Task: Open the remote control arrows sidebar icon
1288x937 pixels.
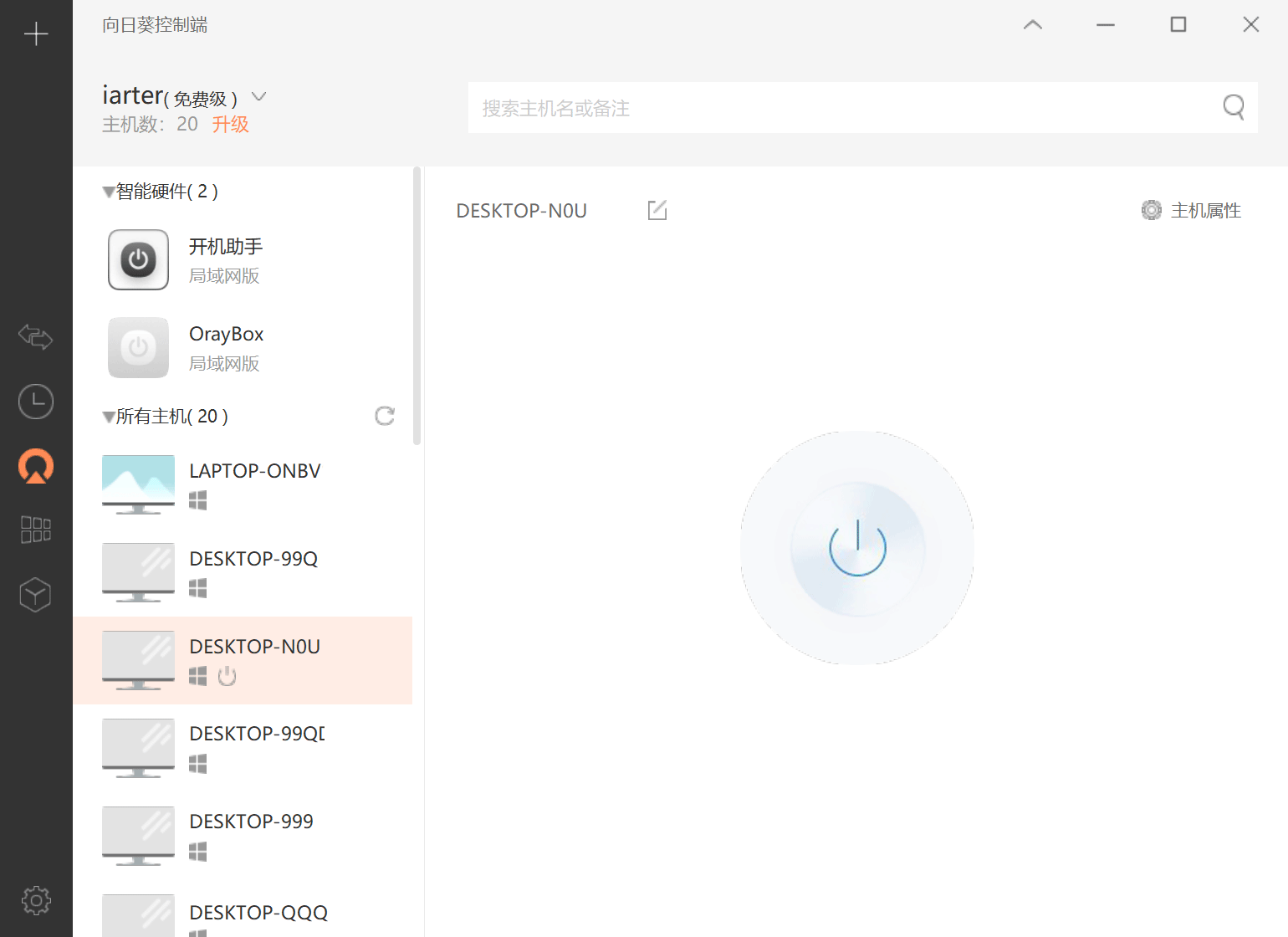Action: point(36,336)
